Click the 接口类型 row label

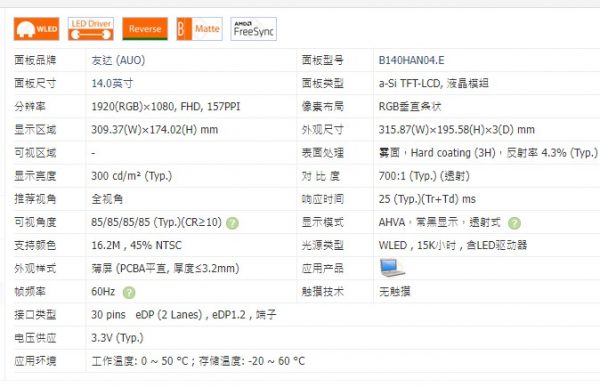pos(35,315)
